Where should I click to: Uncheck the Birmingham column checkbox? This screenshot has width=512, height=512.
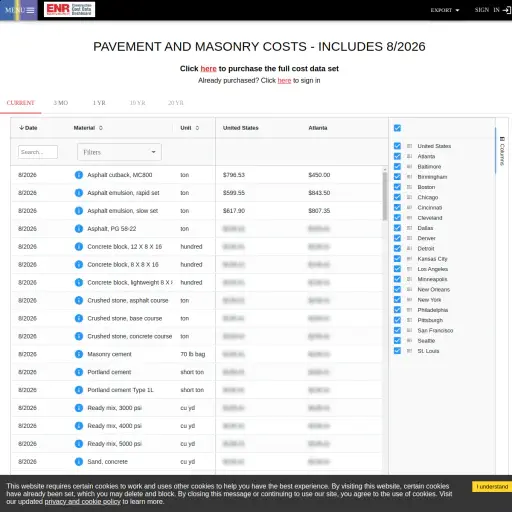(397, 177)
